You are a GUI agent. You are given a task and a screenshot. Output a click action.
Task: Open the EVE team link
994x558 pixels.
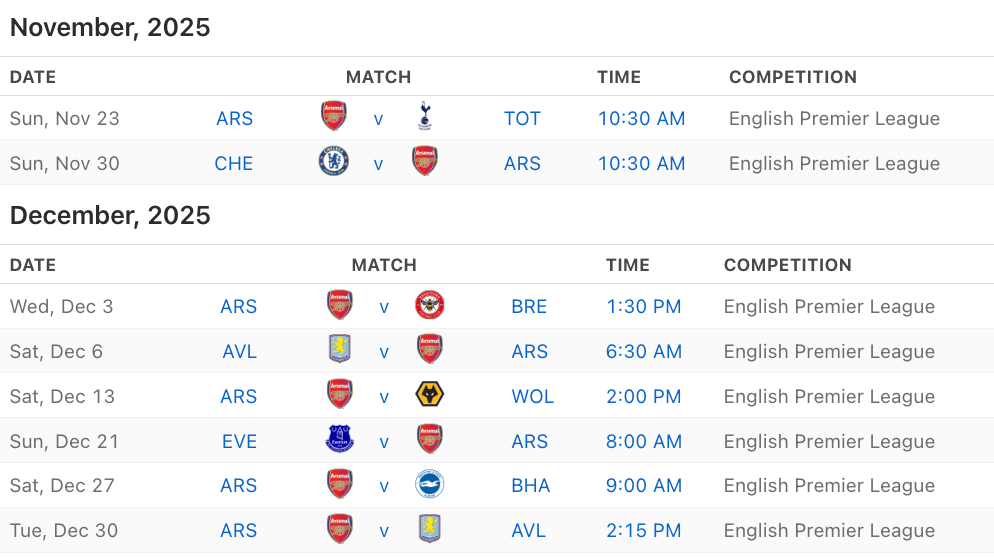coord(240,442)
